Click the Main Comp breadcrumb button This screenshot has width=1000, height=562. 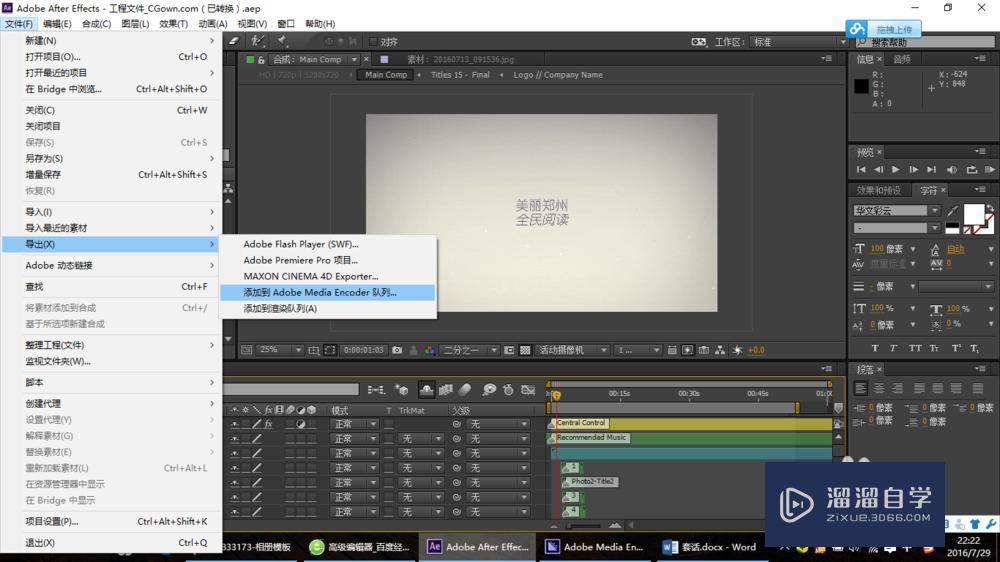[x=386, y=75]
